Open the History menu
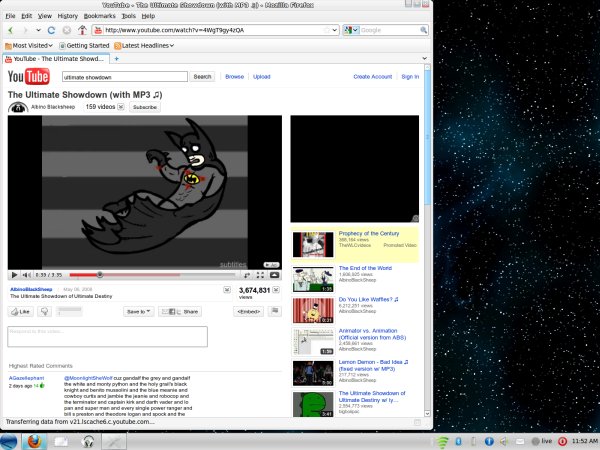600x450 pixels. [67, 17]
